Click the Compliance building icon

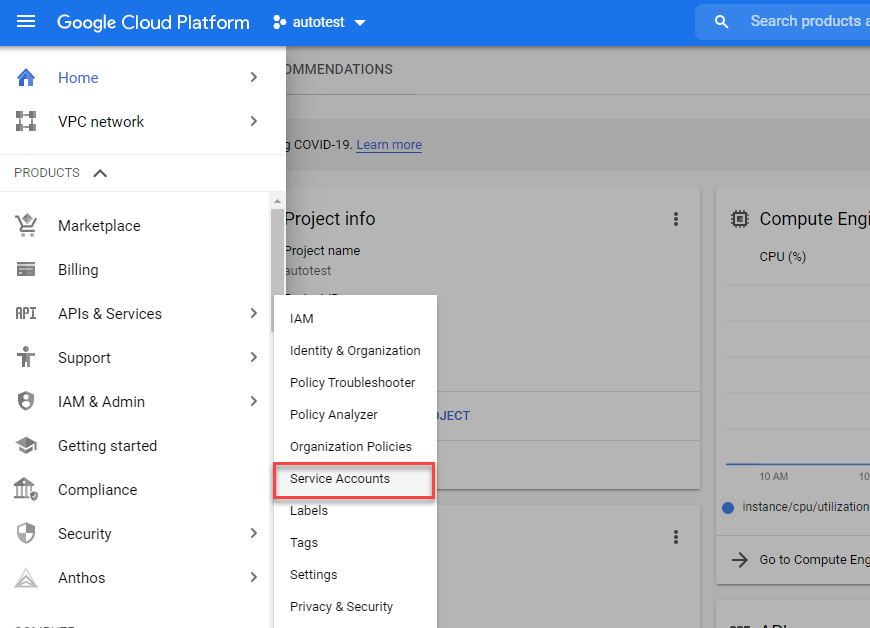(x=26, y=489)
